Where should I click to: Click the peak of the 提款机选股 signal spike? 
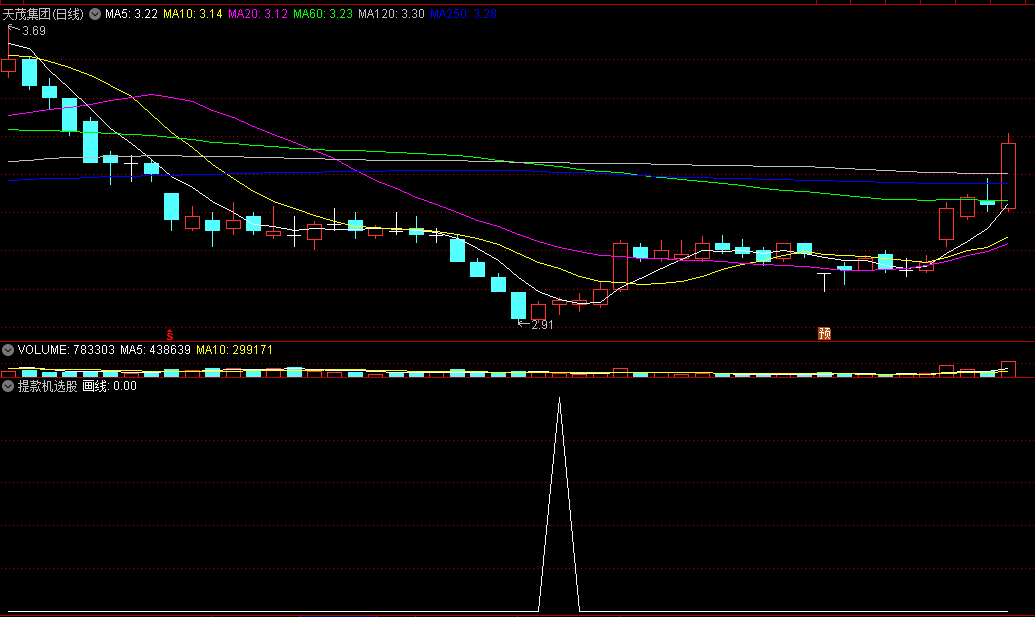[x=560, y=399]
